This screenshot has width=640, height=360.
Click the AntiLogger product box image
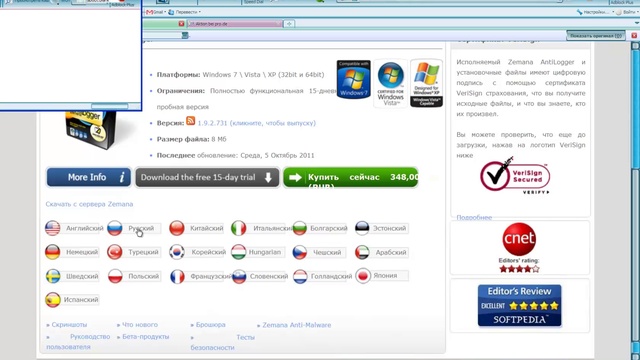[x=91, y=130]
